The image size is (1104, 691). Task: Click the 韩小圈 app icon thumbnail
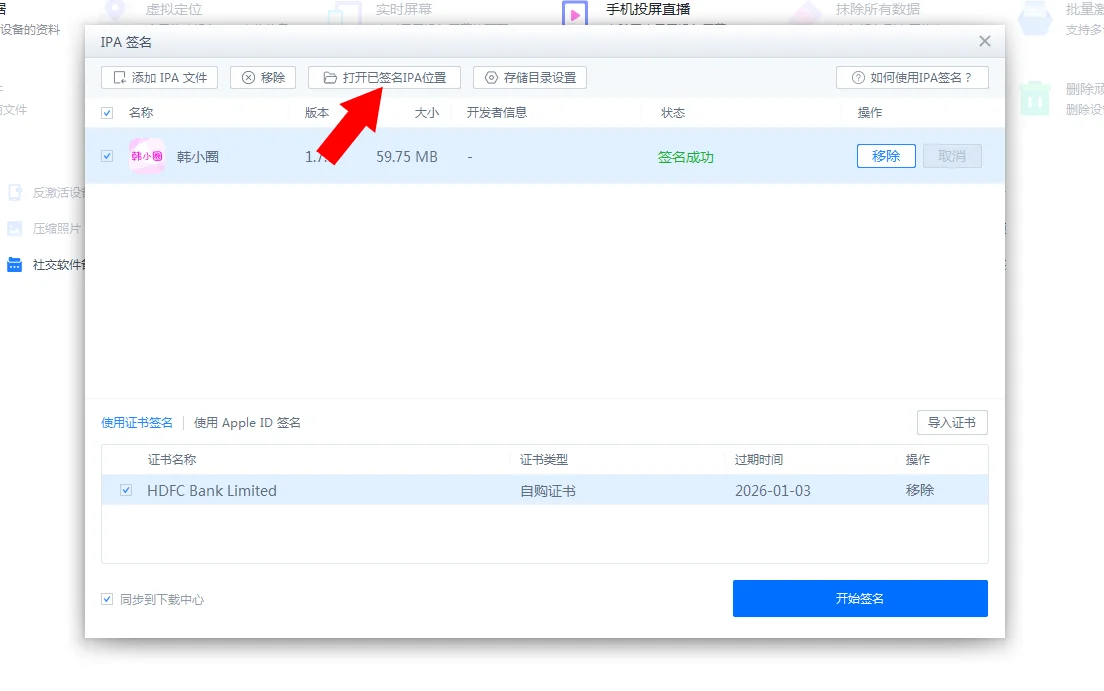(x=146, y=156)
